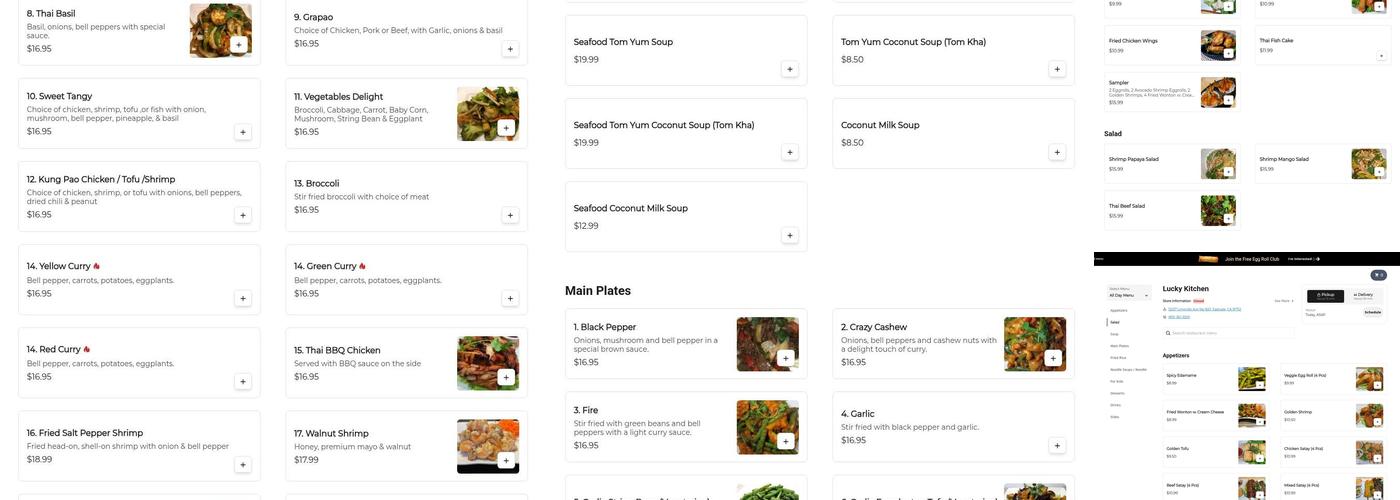
Task: Select the Pickup order option
Action: pos(1327,295)
